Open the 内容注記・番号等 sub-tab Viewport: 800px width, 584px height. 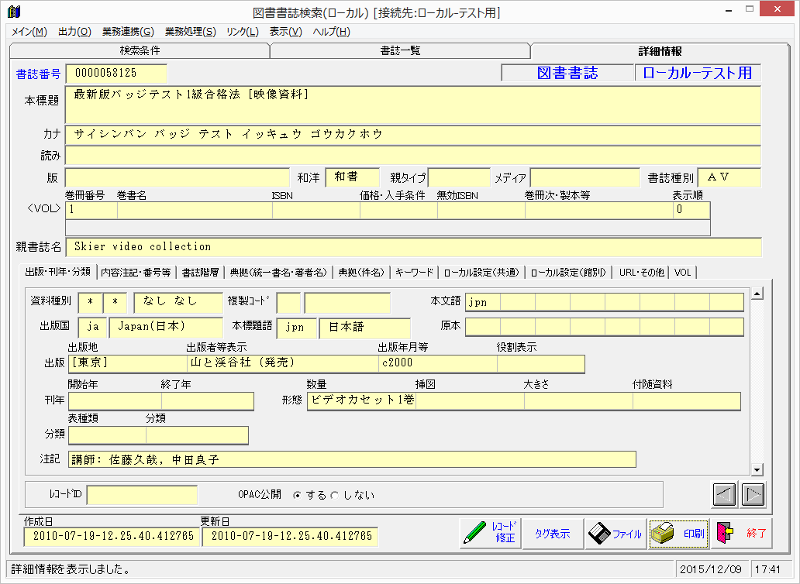[136, 272]
